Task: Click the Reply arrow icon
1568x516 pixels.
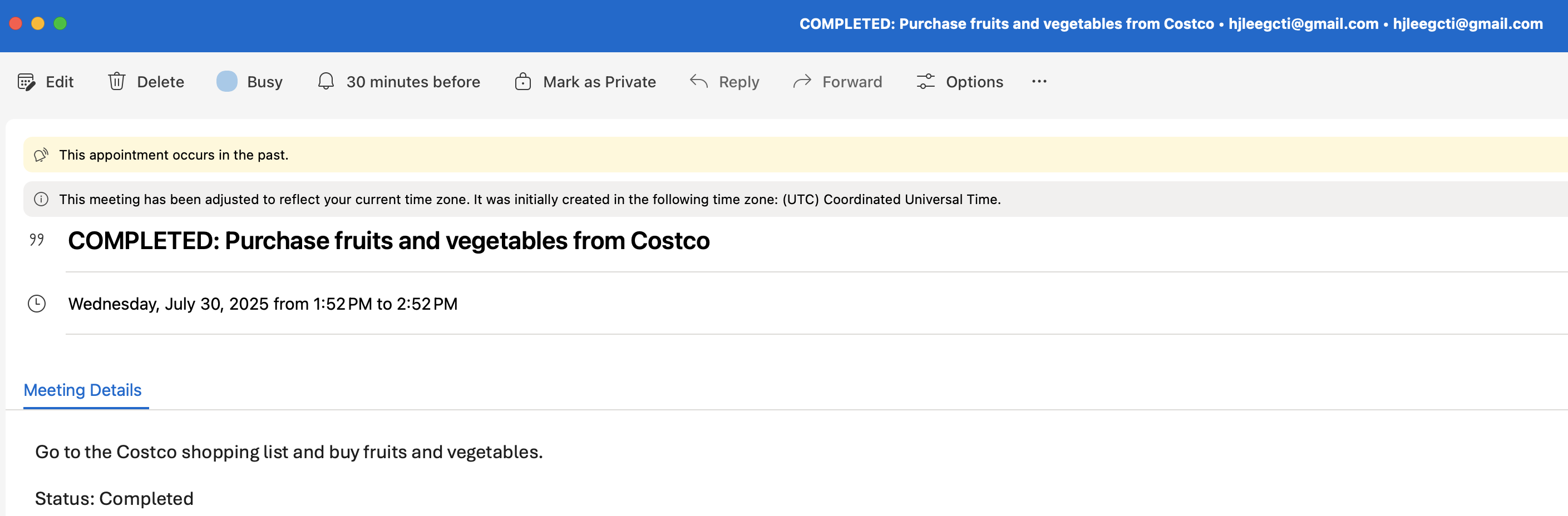Action: pyautogui.click(x=698, y=82)
